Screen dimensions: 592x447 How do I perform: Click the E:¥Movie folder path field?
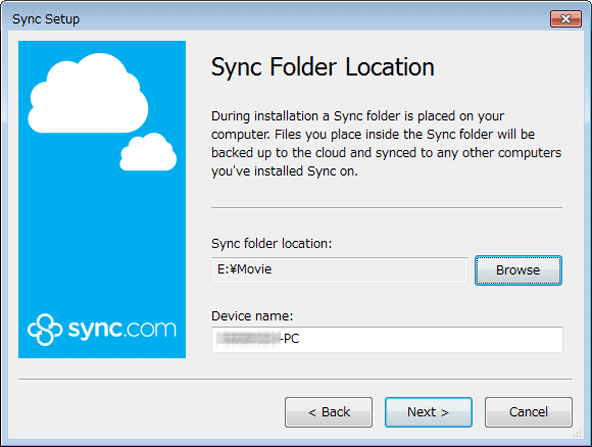[x=339, y=270]
